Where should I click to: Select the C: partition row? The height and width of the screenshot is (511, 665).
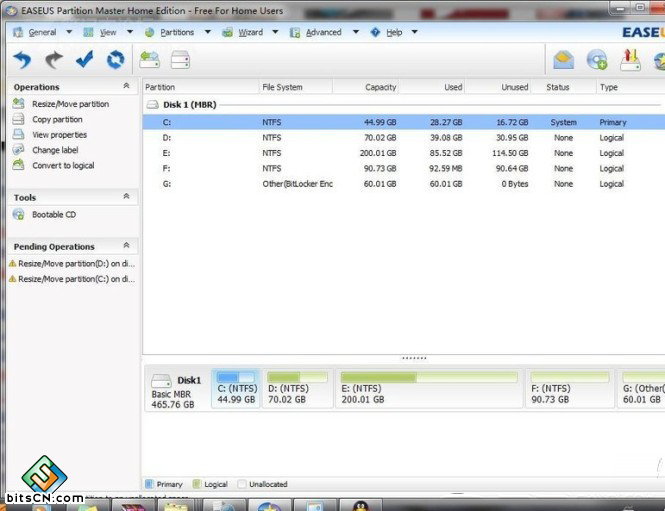pos(404,122)
